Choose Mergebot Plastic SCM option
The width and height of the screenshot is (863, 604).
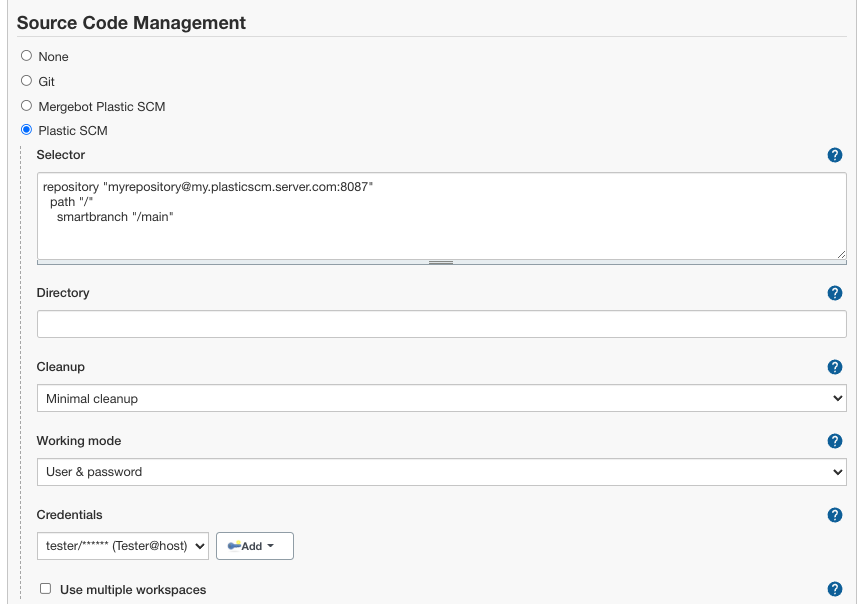click(x=26, y=105)
